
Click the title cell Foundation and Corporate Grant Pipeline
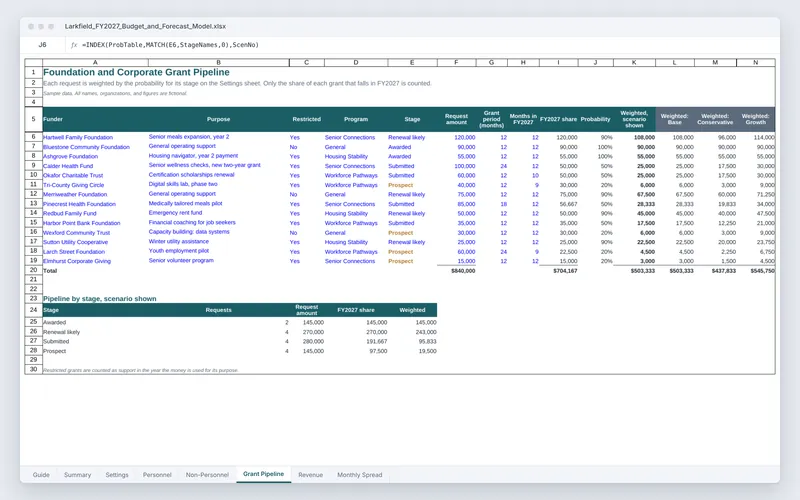click(x=136, y=72)
